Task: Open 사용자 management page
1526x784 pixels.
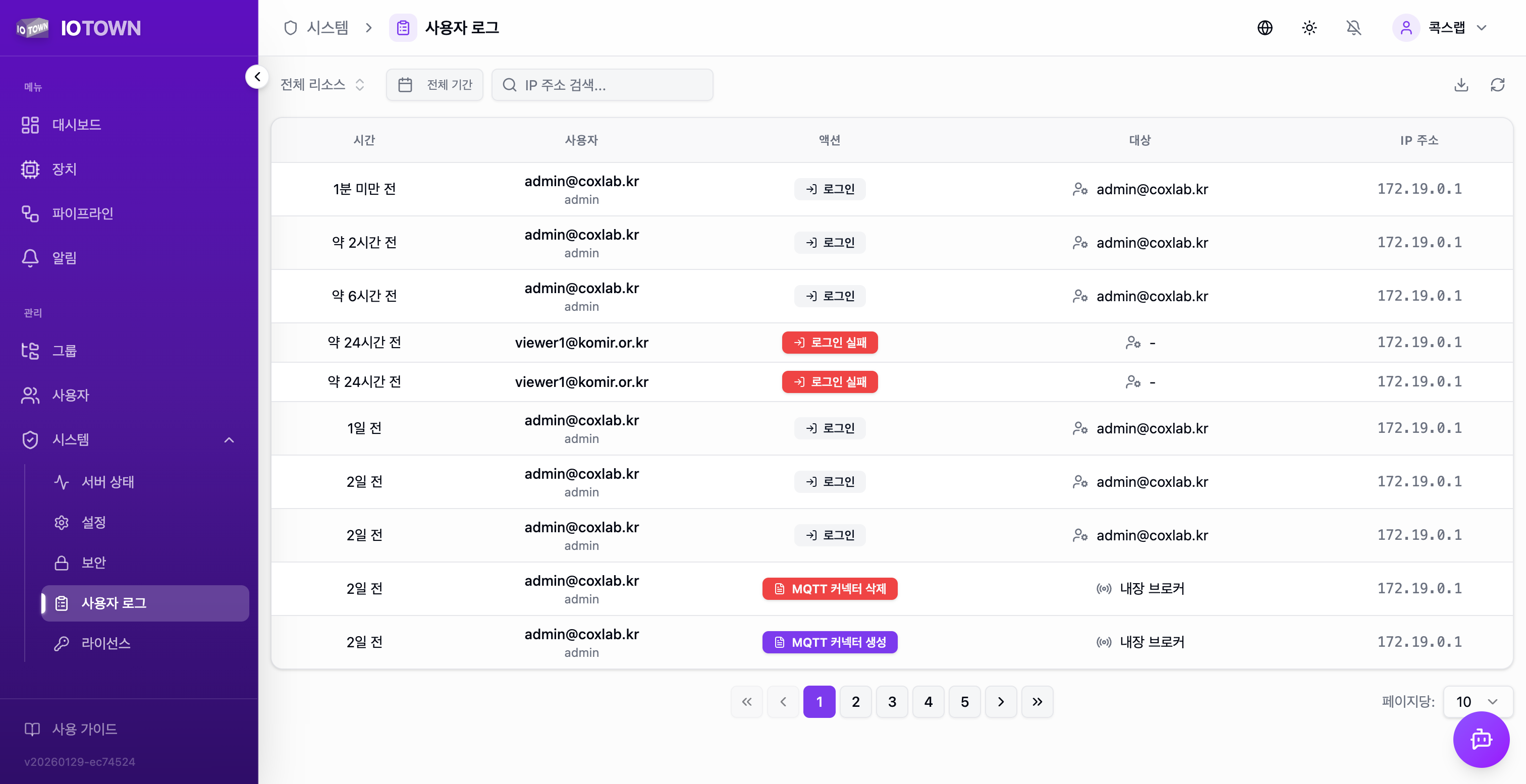Action: pos(129,395)
